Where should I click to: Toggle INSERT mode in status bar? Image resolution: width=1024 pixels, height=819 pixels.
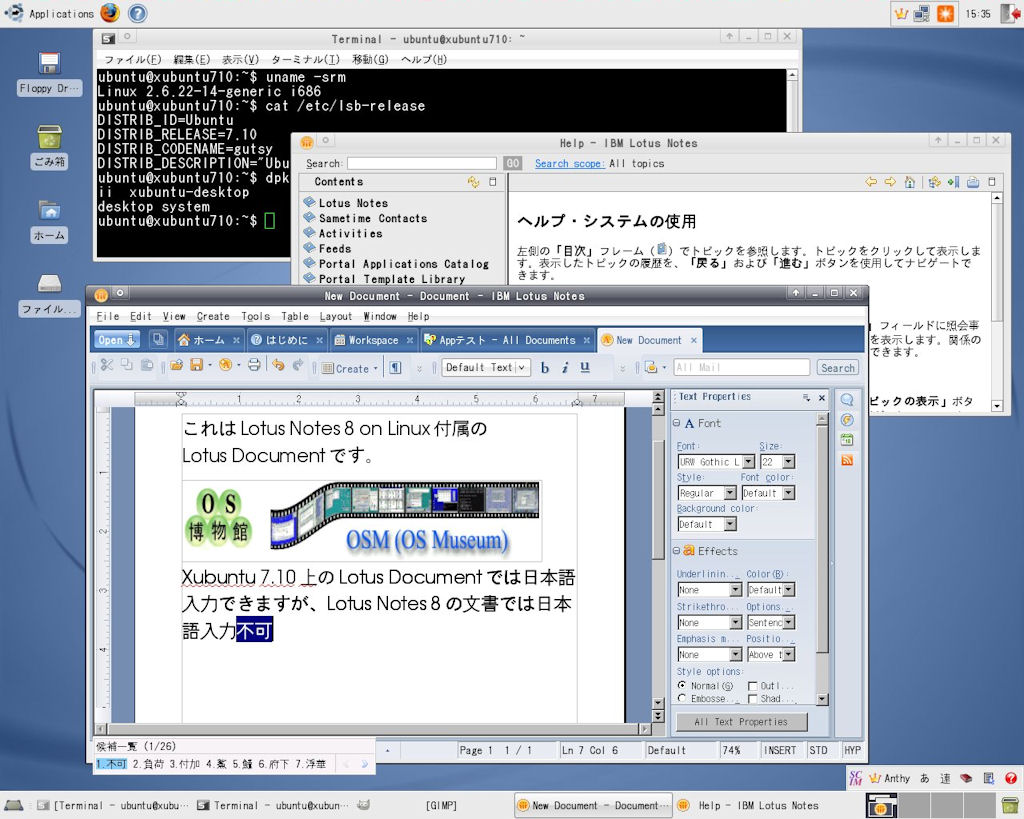coord(780,750)
